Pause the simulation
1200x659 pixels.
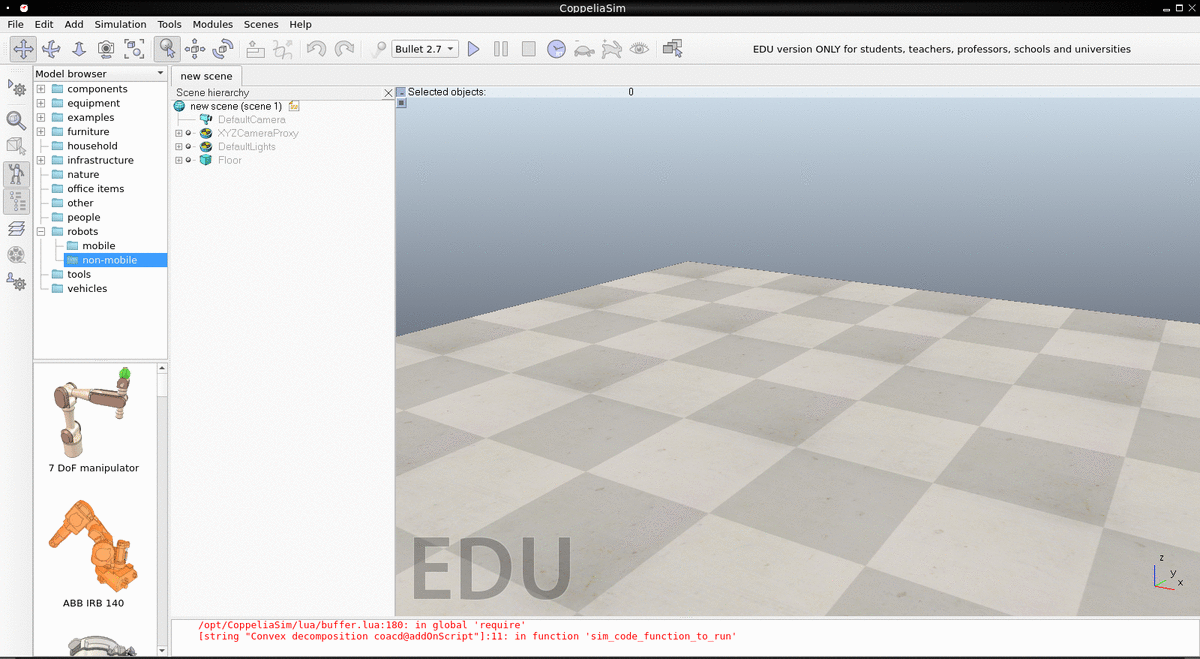501,48
